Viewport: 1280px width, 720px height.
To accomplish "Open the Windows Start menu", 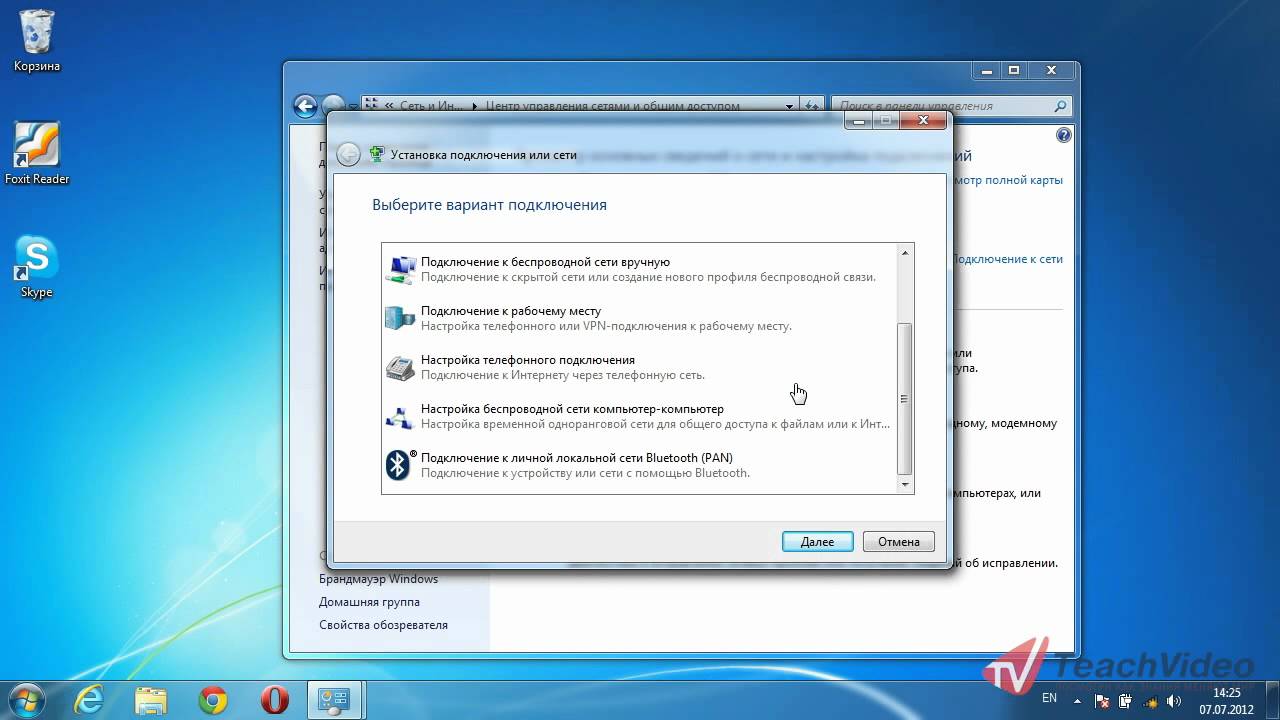I will (26, 699).
